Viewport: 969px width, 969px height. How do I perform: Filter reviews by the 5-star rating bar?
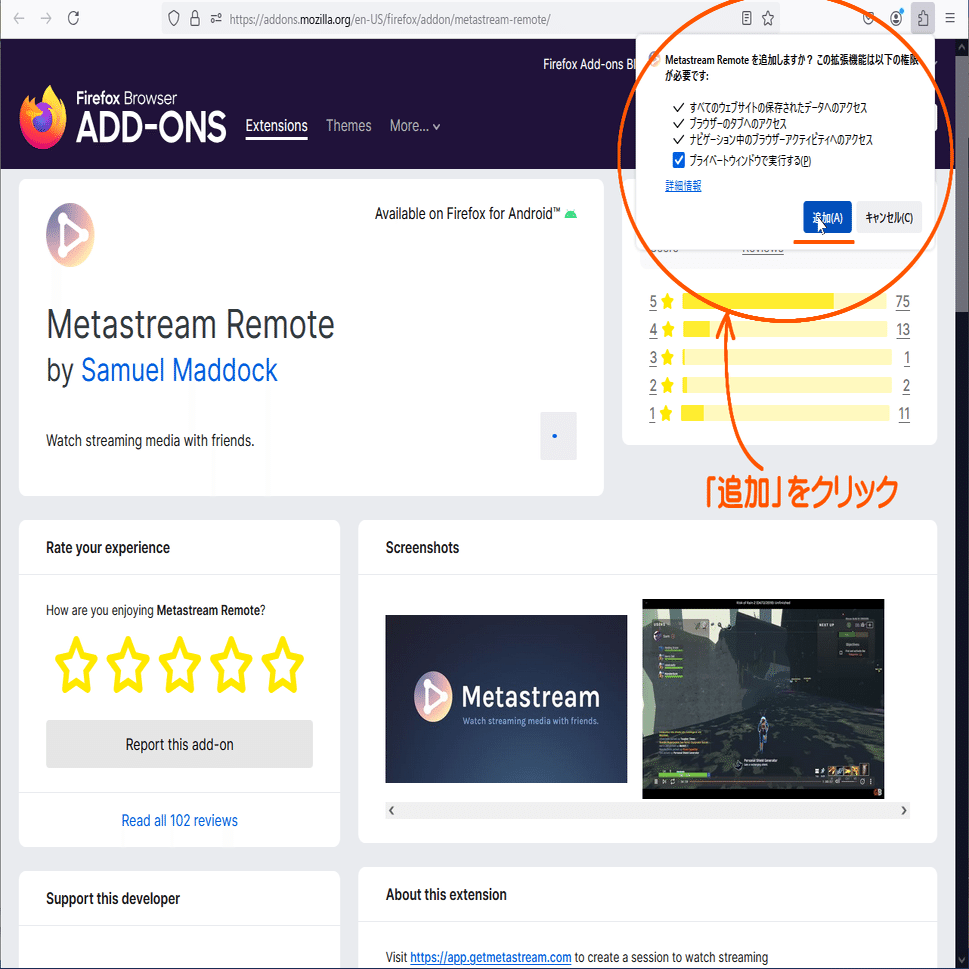784,302
